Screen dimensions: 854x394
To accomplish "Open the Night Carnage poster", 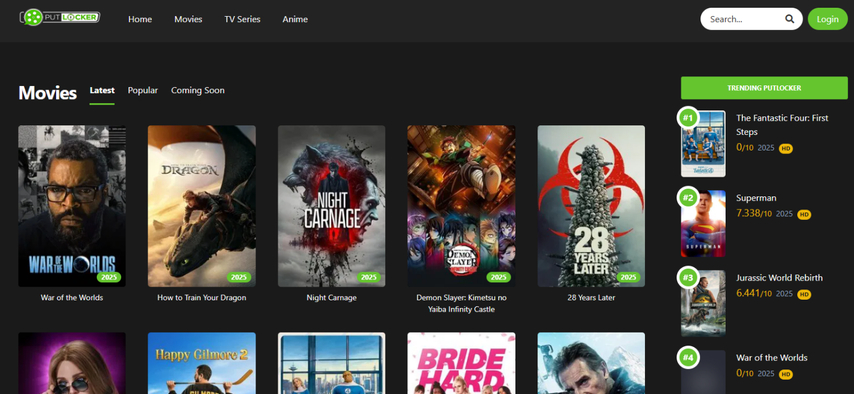I will point(331,206).
